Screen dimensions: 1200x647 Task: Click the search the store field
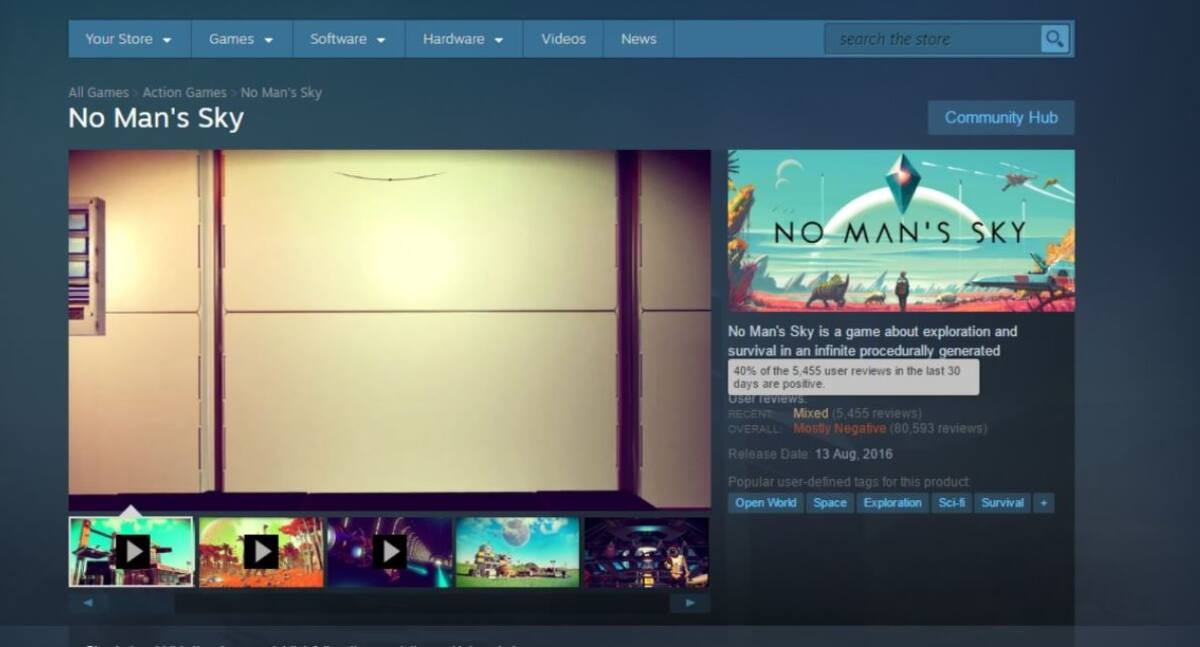tap(932, 39)
